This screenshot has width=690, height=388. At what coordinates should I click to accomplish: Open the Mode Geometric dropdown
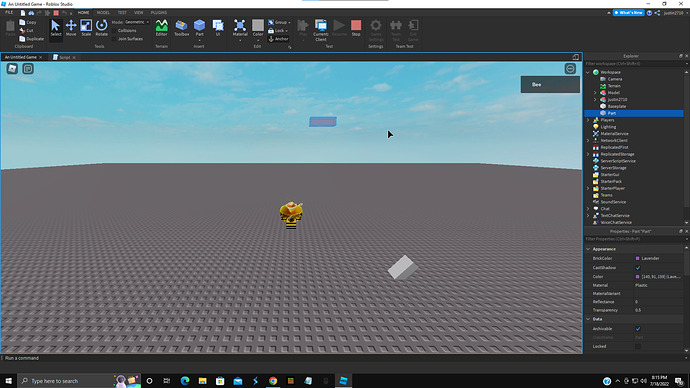pos(137,22)
